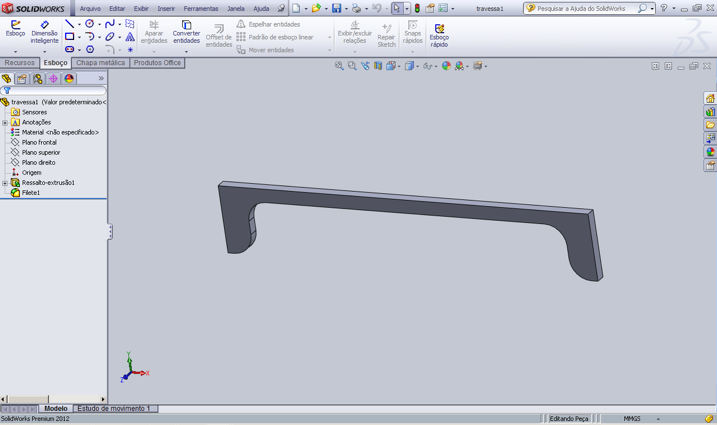This screenshot has width=717, height=425.
Task: Click the Rebuild traffic light icon
Action: point(417,8)
